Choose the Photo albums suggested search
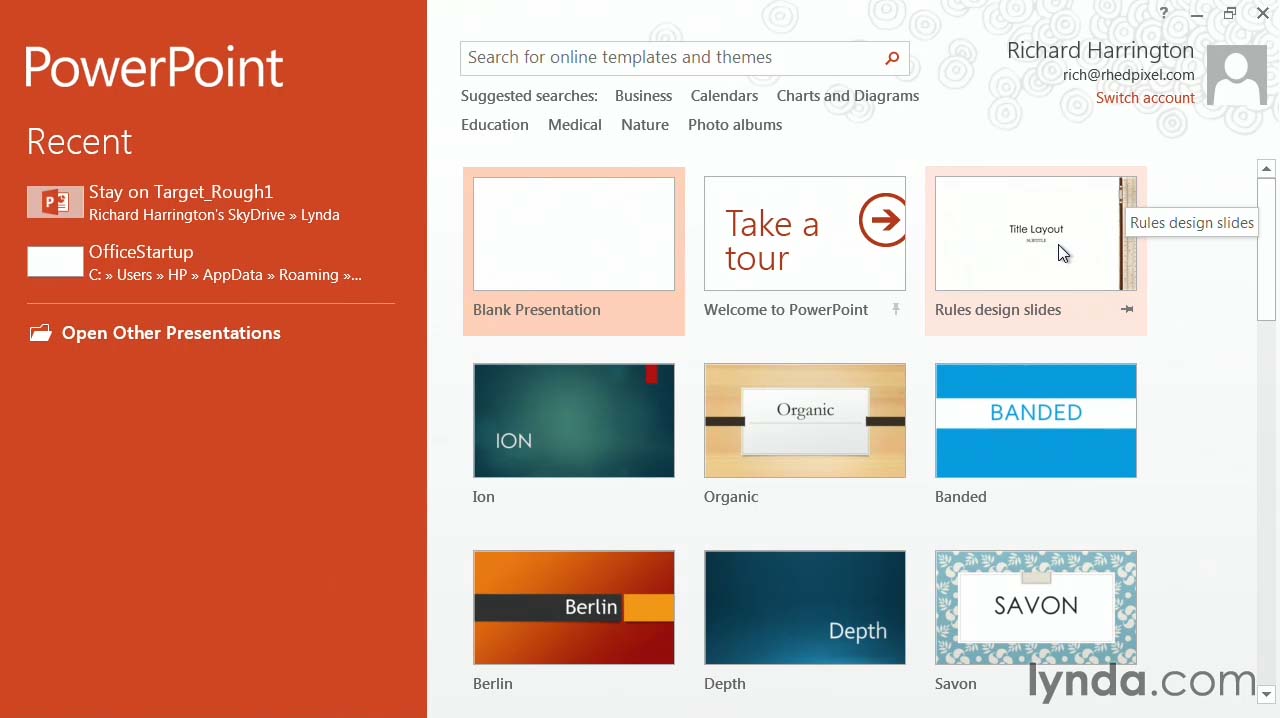1280x718 pixels. 734,125
